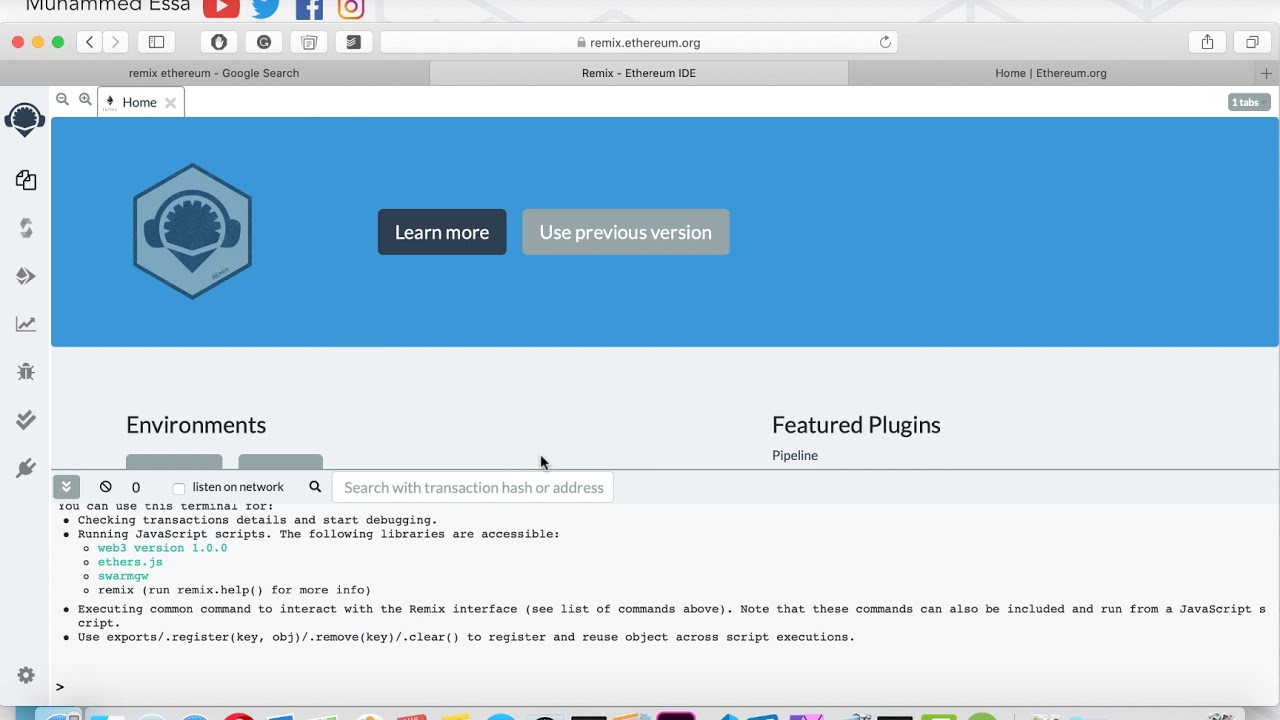Viewport: 1280px width, 720px height.
Task: Go forward in Safari history
Action: pos(115,42)
